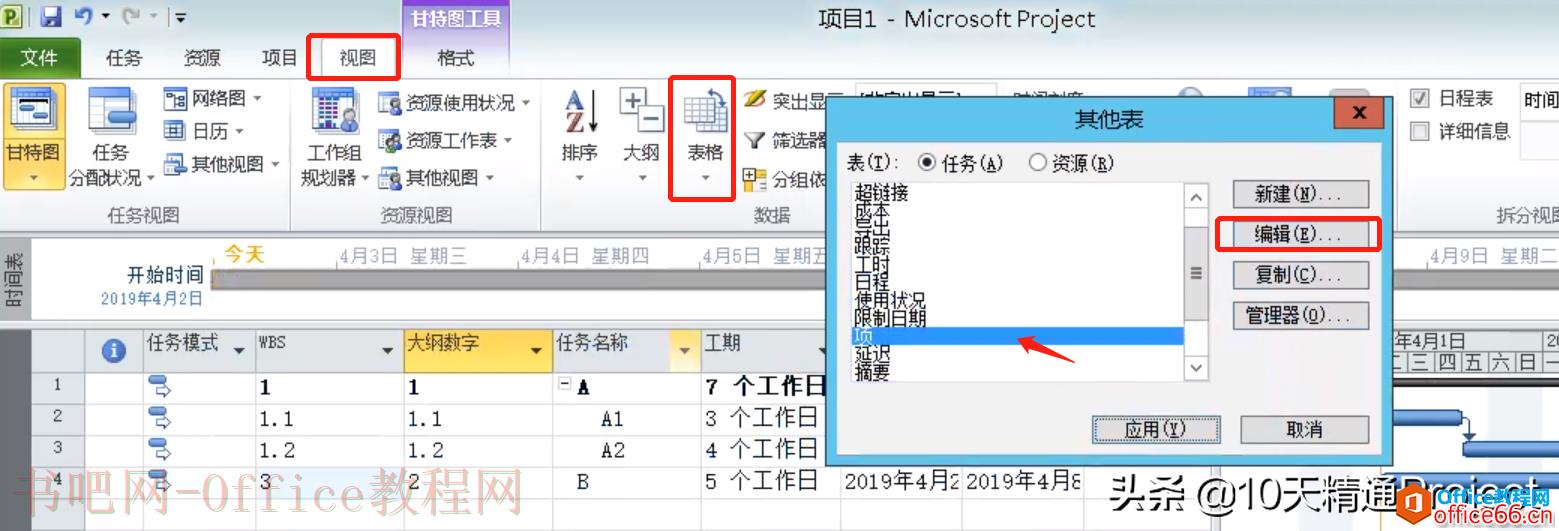This screenshot has width=1559, height=531.
Task: Select 限制日期 in the table list
Action: [1016, 318]
